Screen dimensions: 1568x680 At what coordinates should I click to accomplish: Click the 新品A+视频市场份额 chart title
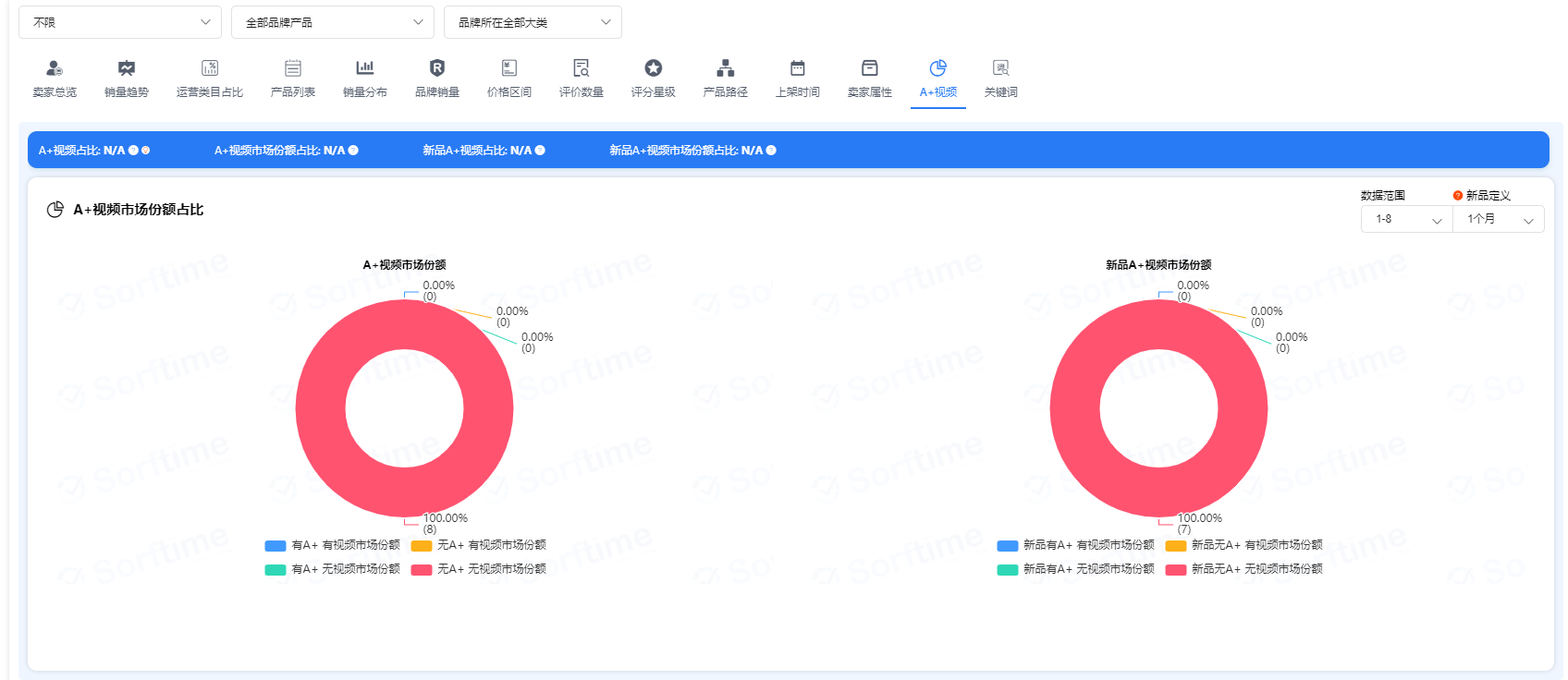(1158, 265)
